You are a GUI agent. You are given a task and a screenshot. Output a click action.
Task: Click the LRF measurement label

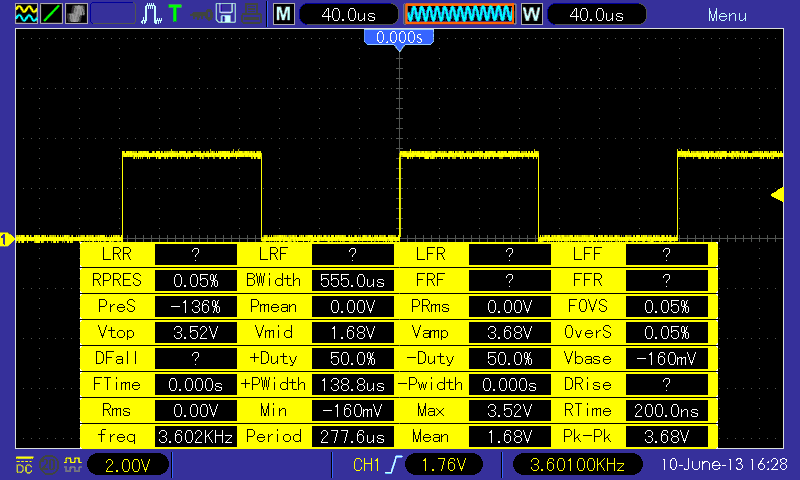(x=273, y=254)
